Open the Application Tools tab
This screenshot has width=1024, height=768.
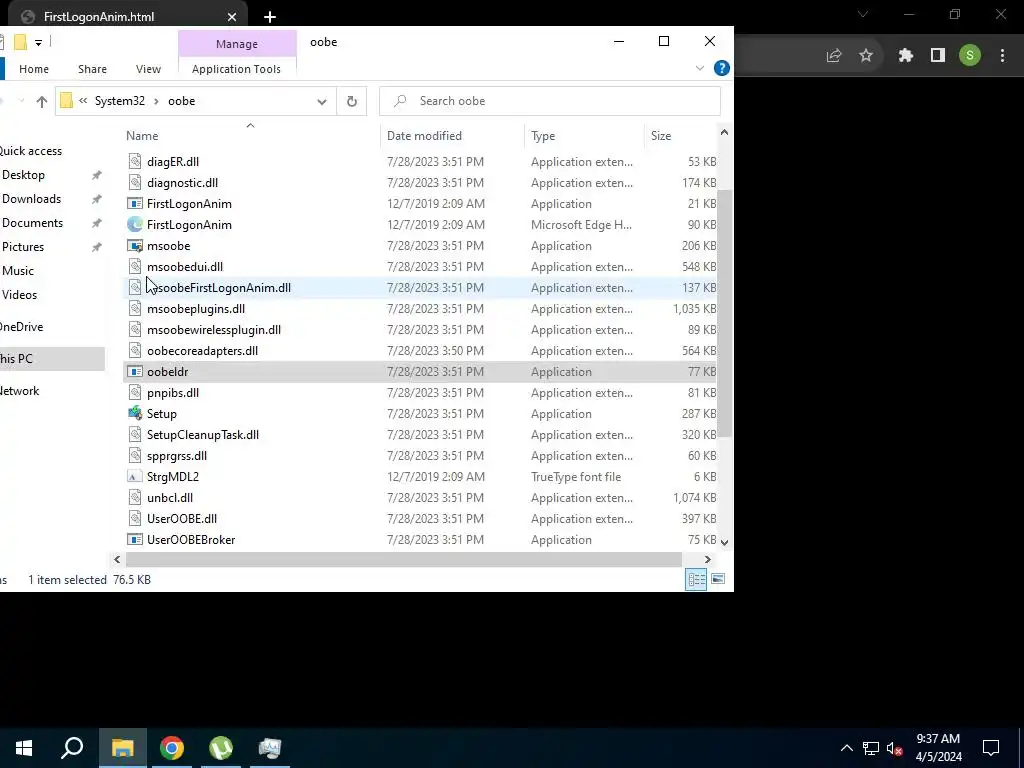236,69
